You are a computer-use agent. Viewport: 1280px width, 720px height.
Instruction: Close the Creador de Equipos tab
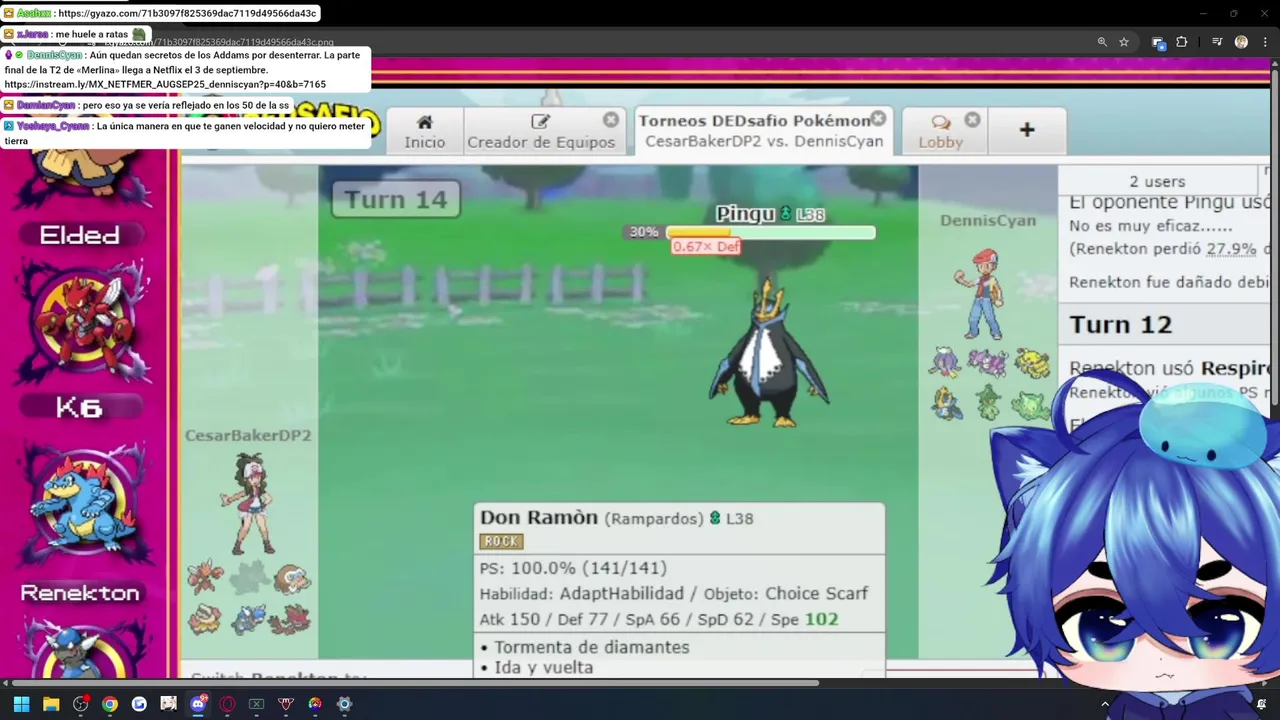click(x=611, y=120)
